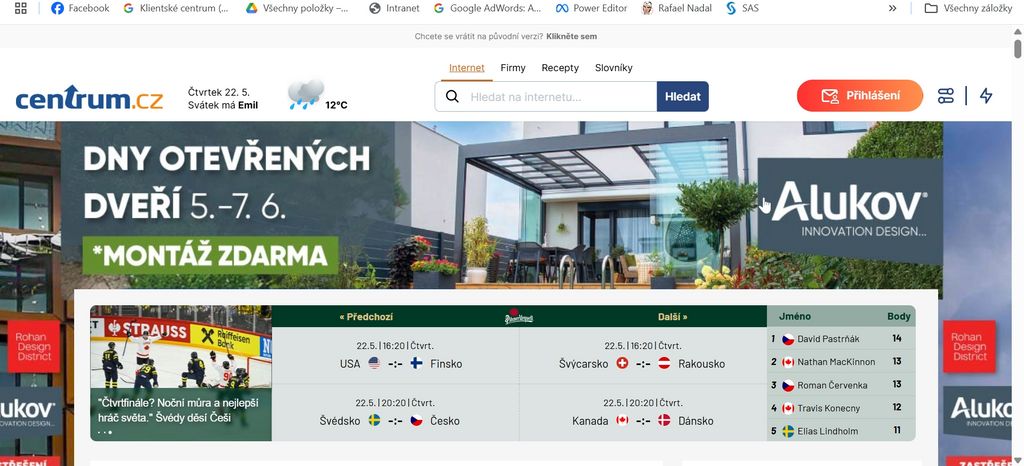The height and width of the screenshot is (466, 1024).
Task: Click the settings sliders icon beside Přihlášení
Action: click(x=946, y=96)
